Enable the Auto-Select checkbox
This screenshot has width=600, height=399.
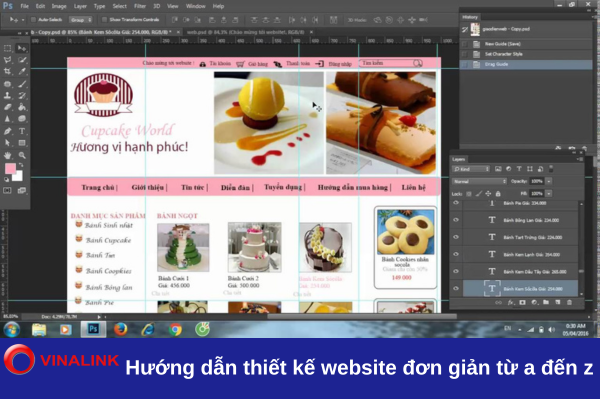33,20
